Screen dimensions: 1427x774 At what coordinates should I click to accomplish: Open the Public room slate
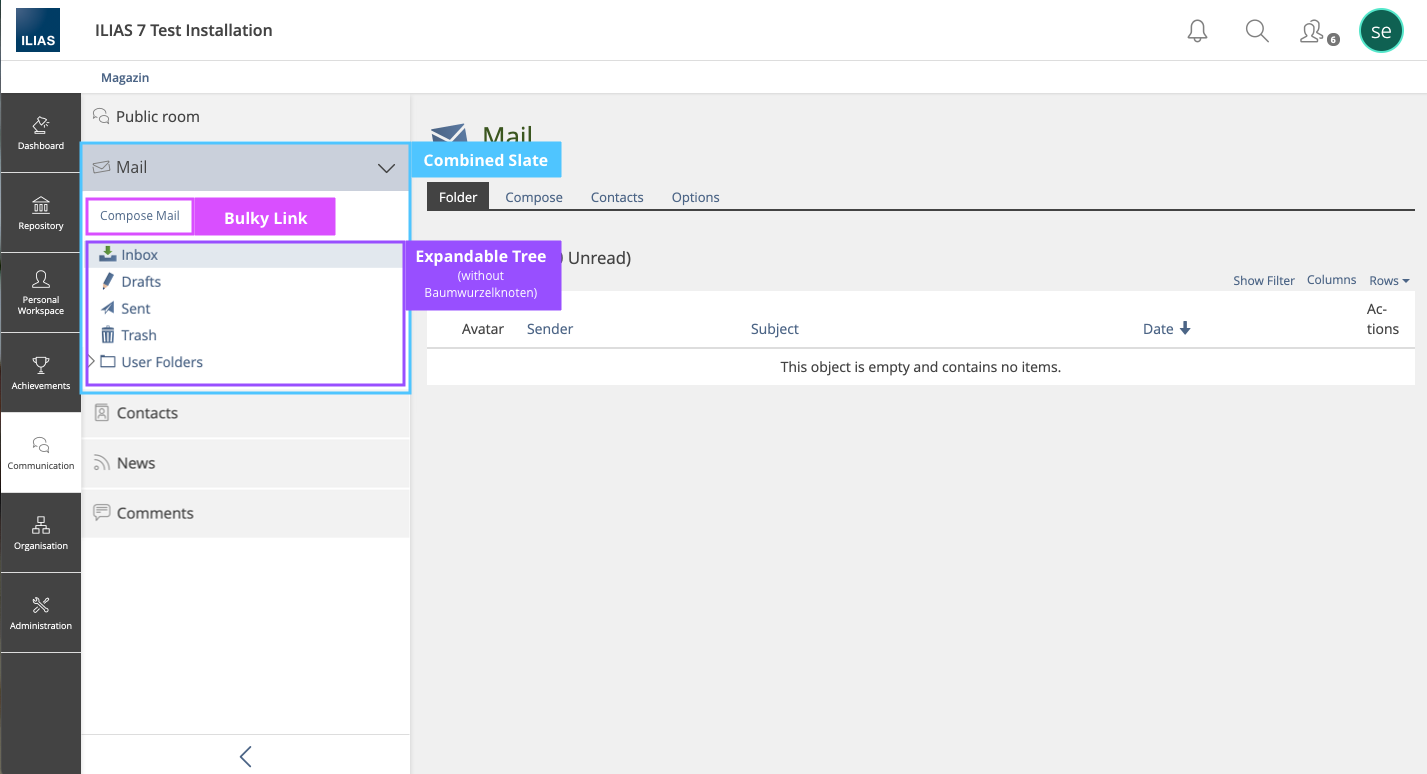[x=157, y=117]
